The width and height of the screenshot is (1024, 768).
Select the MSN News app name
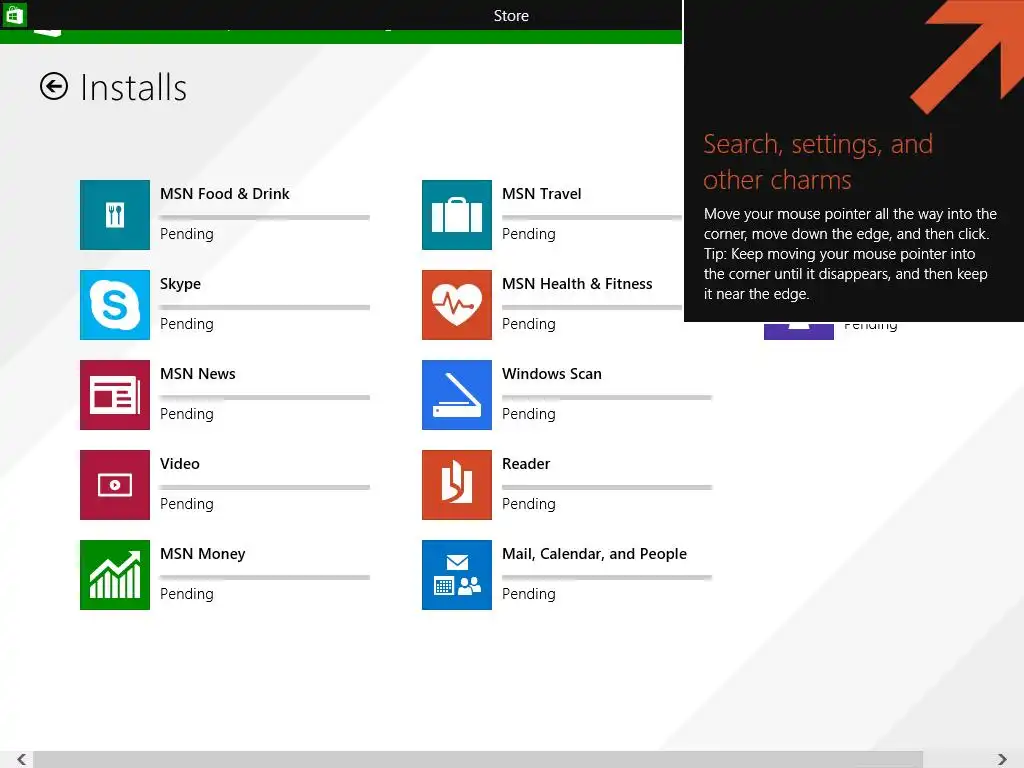(198, 374)
